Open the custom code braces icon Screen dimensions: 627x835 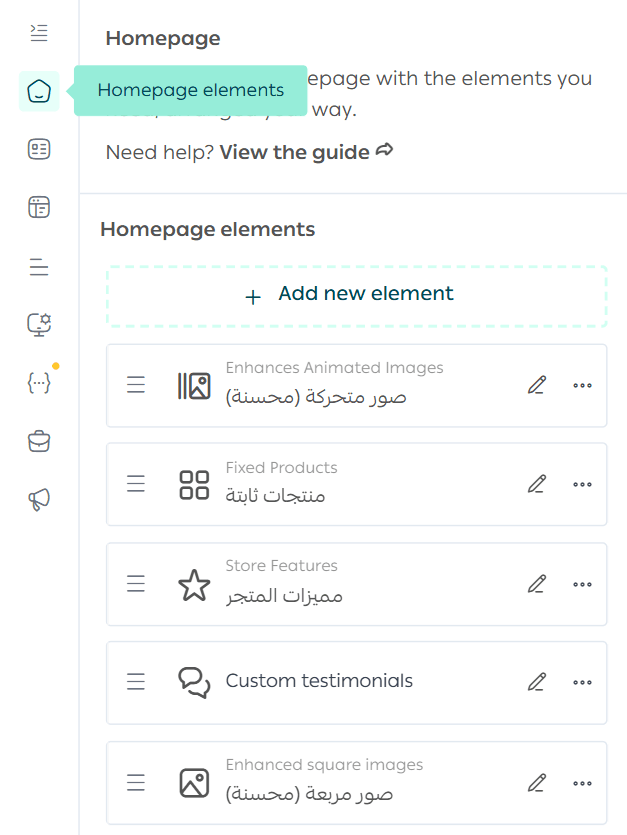[39, 382]
